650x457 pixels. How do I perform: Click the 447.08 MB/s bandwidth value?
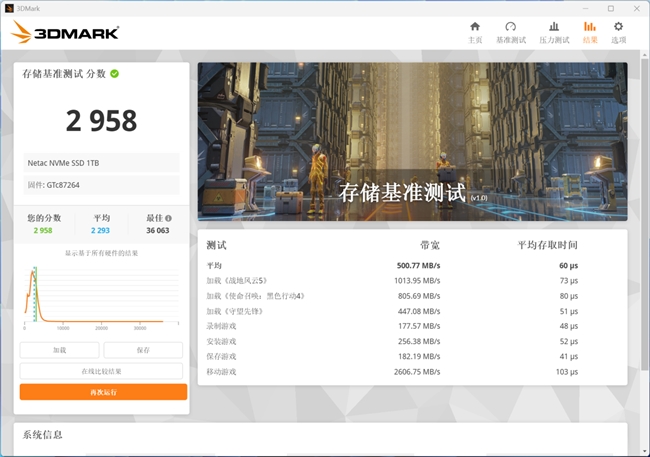pyautogui.click(x=419, y=311)
